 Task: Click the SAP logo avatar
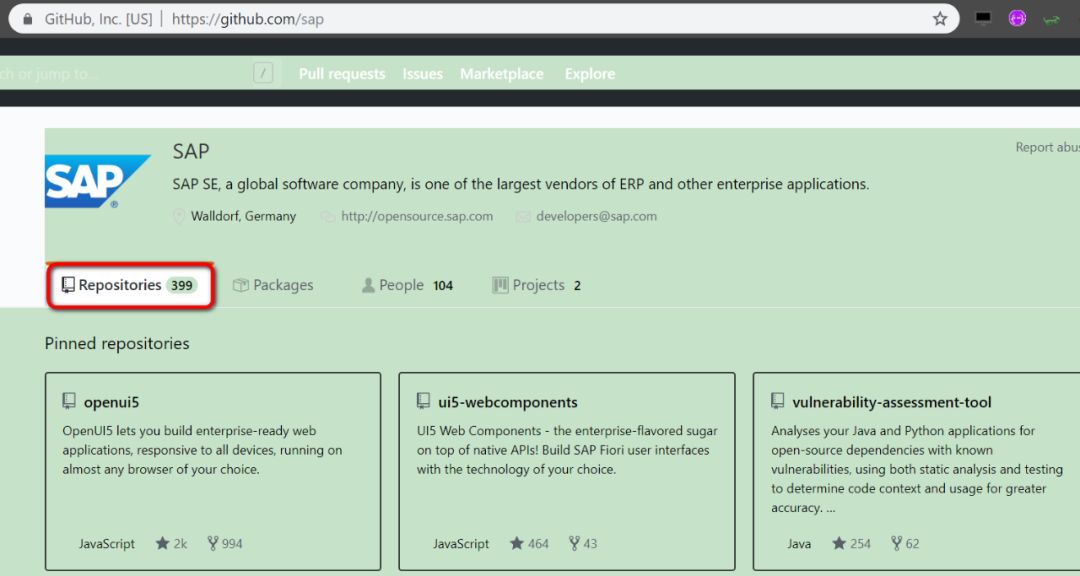(97, 181)
